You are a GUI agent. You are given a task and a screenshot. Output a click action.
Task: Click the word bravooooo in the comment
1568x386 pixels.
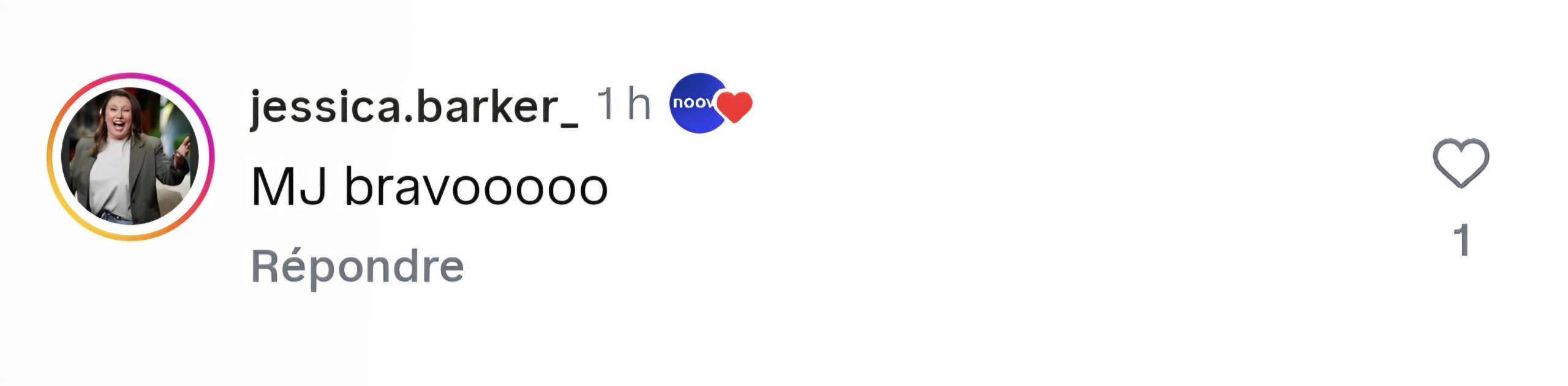[475, 187]
